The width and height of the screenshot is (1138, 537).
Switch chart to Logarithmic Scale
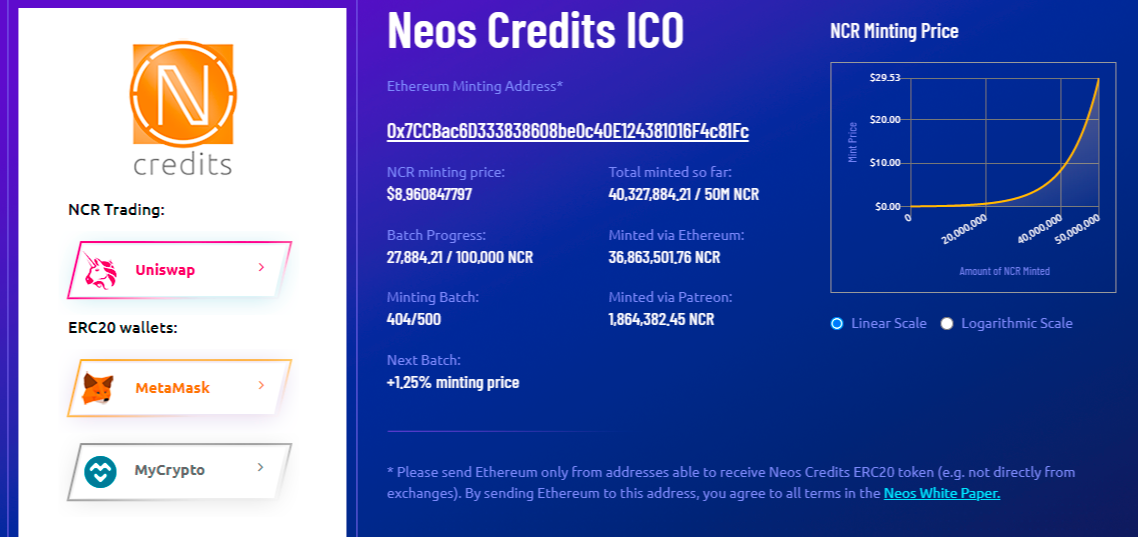click(x=947, y=324)
